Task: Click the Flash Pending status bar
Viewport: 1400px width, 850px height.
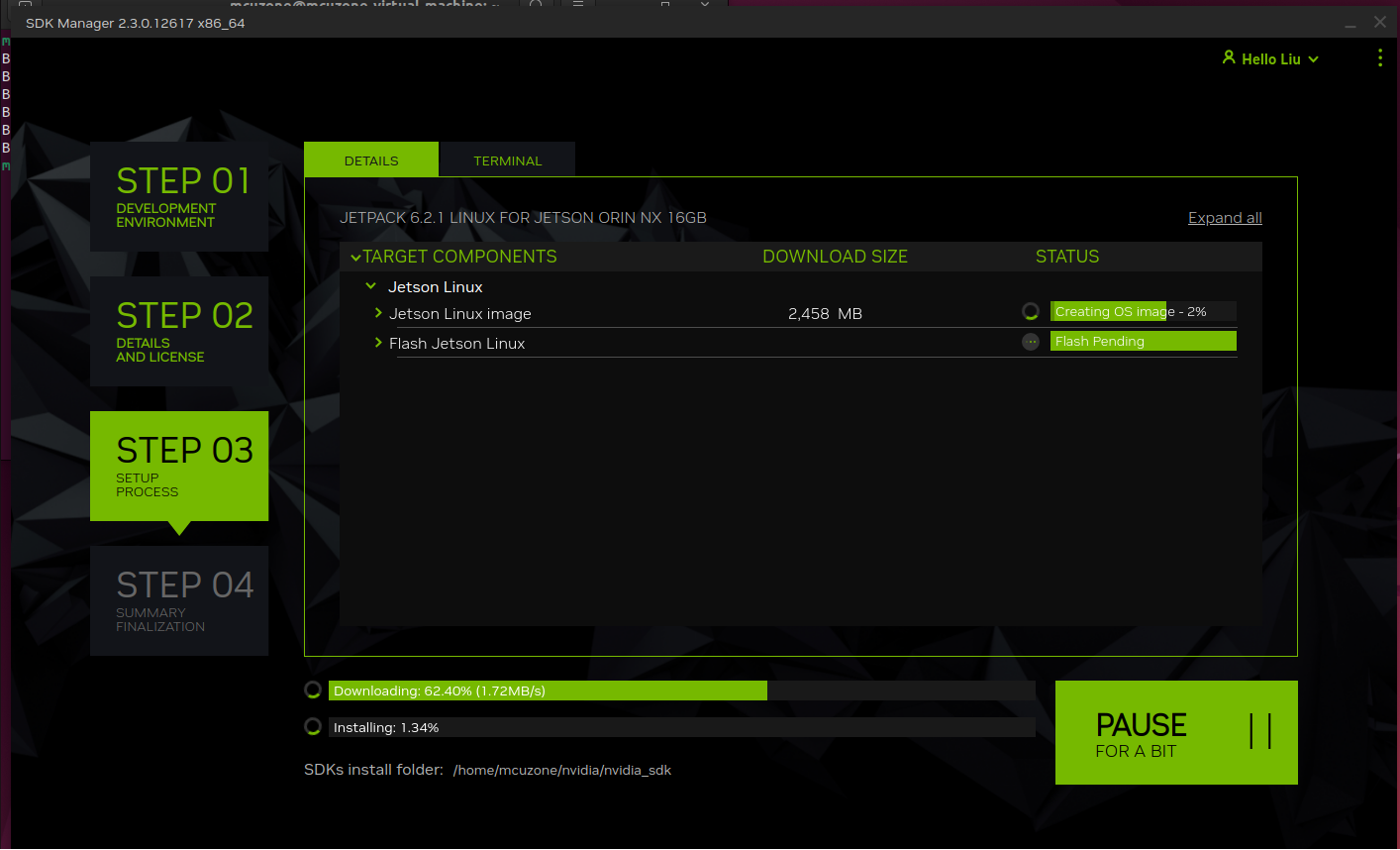Action: [x=1144, y=341]
